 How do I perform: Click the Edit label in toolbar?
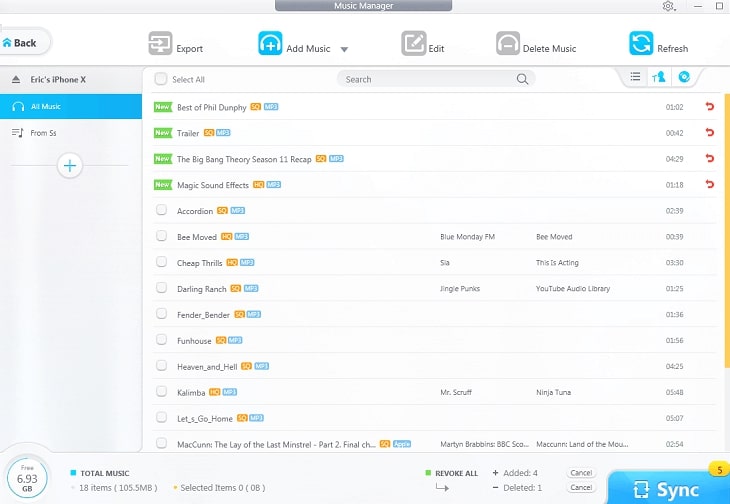click(436, 48)
